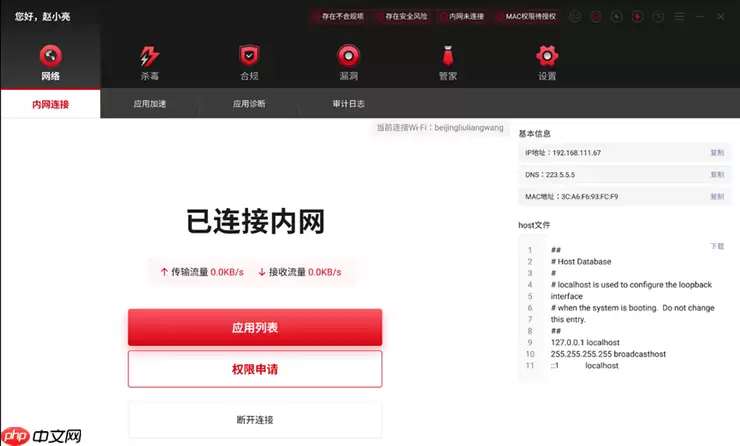This screenshot has height=446, width=740.
Task: Click the 当前连接Wi-Fi beijingliuliangwang label
Action: point(440,127)
